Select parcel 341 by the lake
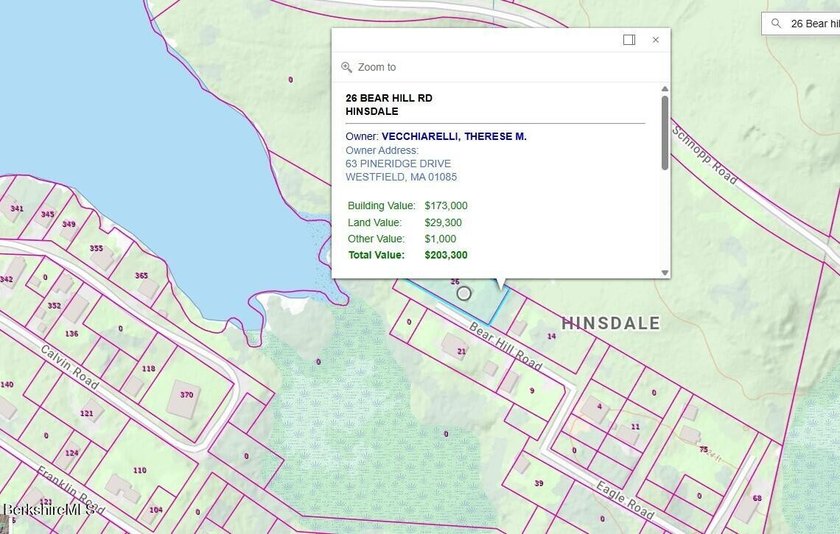Viewport: 840px width, 534px height. tap(17, 208)
